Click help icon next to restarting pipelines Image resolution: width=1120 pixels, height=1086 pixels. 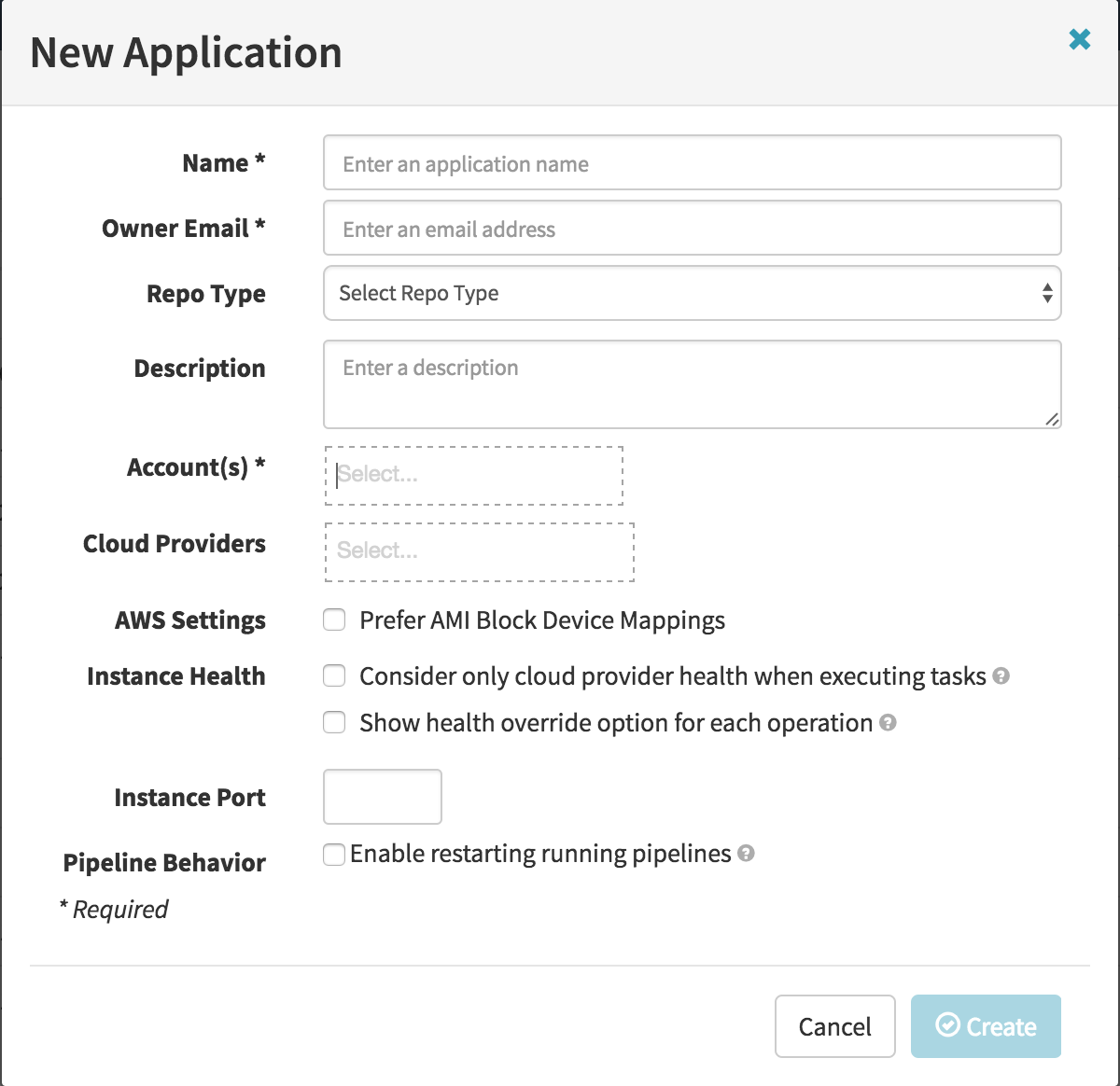click(x=746, y=854)
